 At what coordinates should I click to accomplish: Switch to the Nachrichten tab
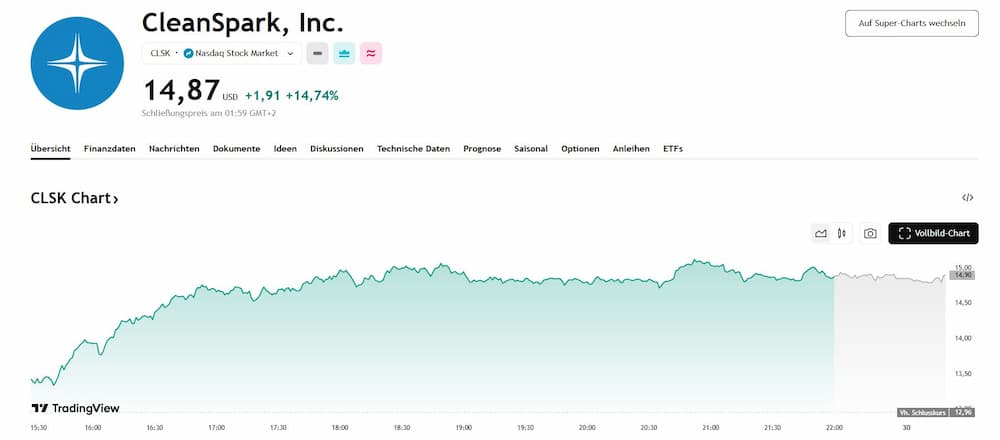(174, 149)
